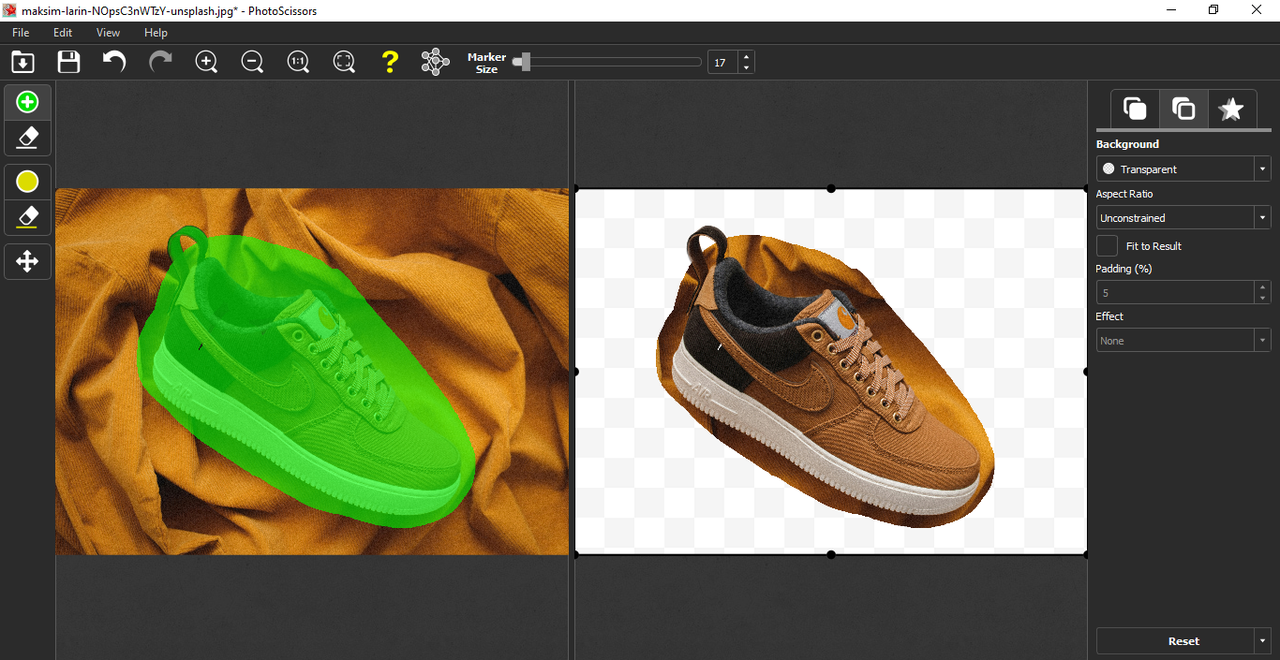
Task: Select the foreground marker eraser tool
Action: 28,138
